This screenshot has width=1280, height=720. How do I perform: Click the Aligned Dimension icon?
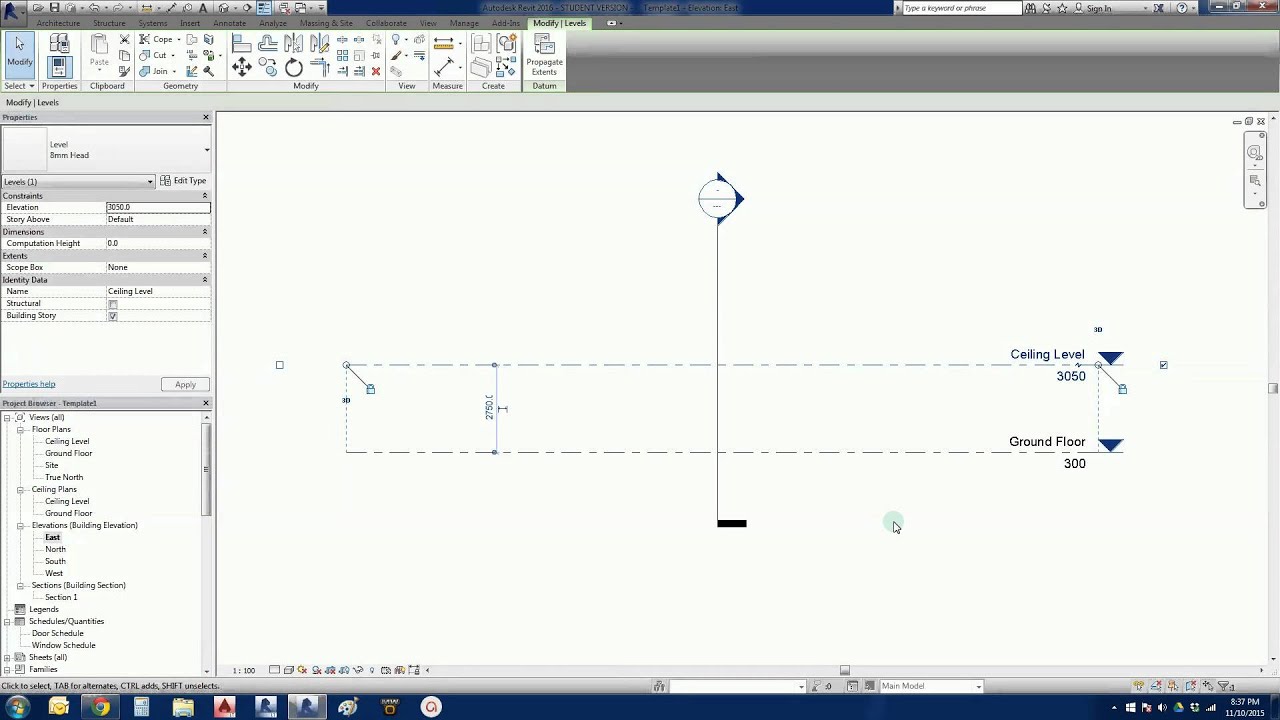point(444,67)
